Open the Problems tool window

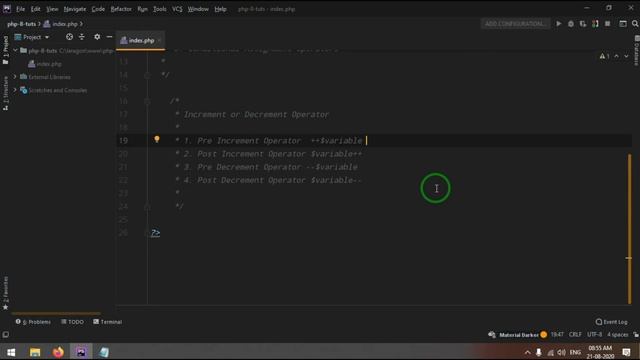tap(33, 322)
